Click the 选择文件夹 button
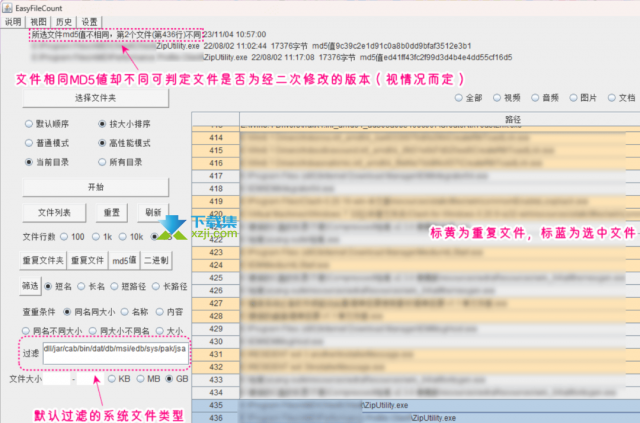Screen dimensions: 640x423 pyautogui.click(x=96, y=99)
